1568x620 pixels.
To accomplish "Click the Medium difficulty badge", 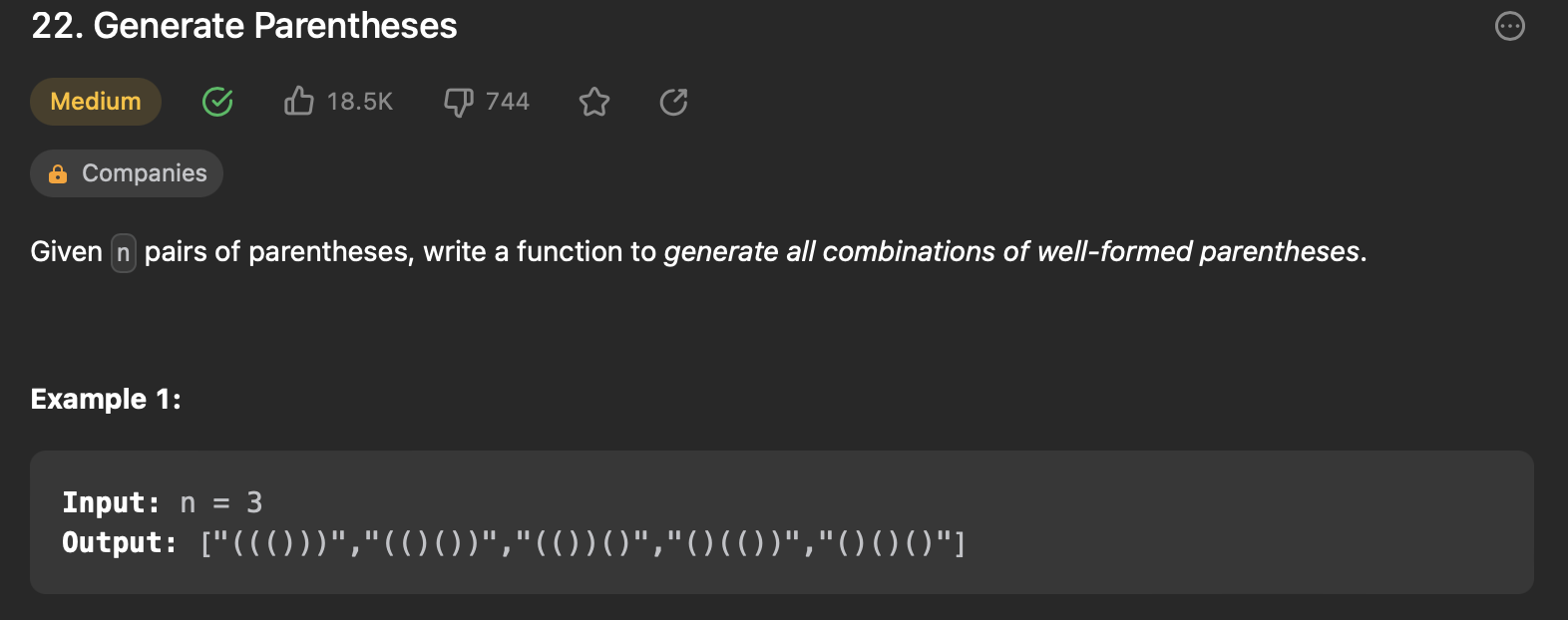I will point(95,101).
